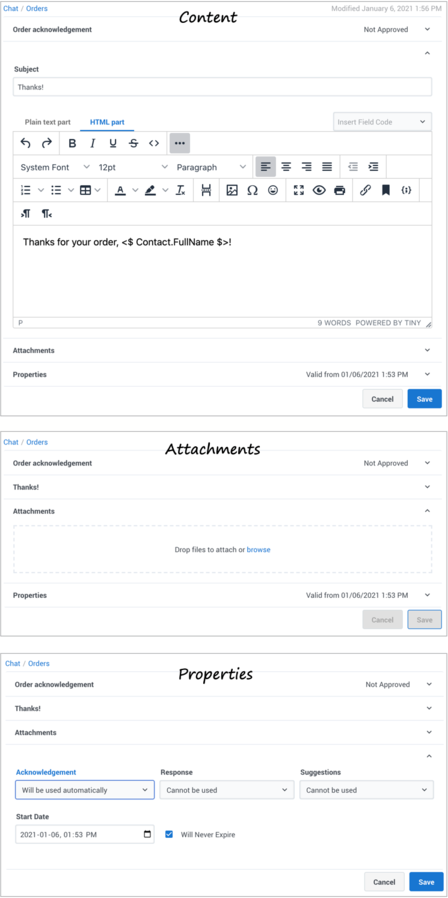Click the Subject field containing Thanks!
Screen dimensions: 448x898
222,87
